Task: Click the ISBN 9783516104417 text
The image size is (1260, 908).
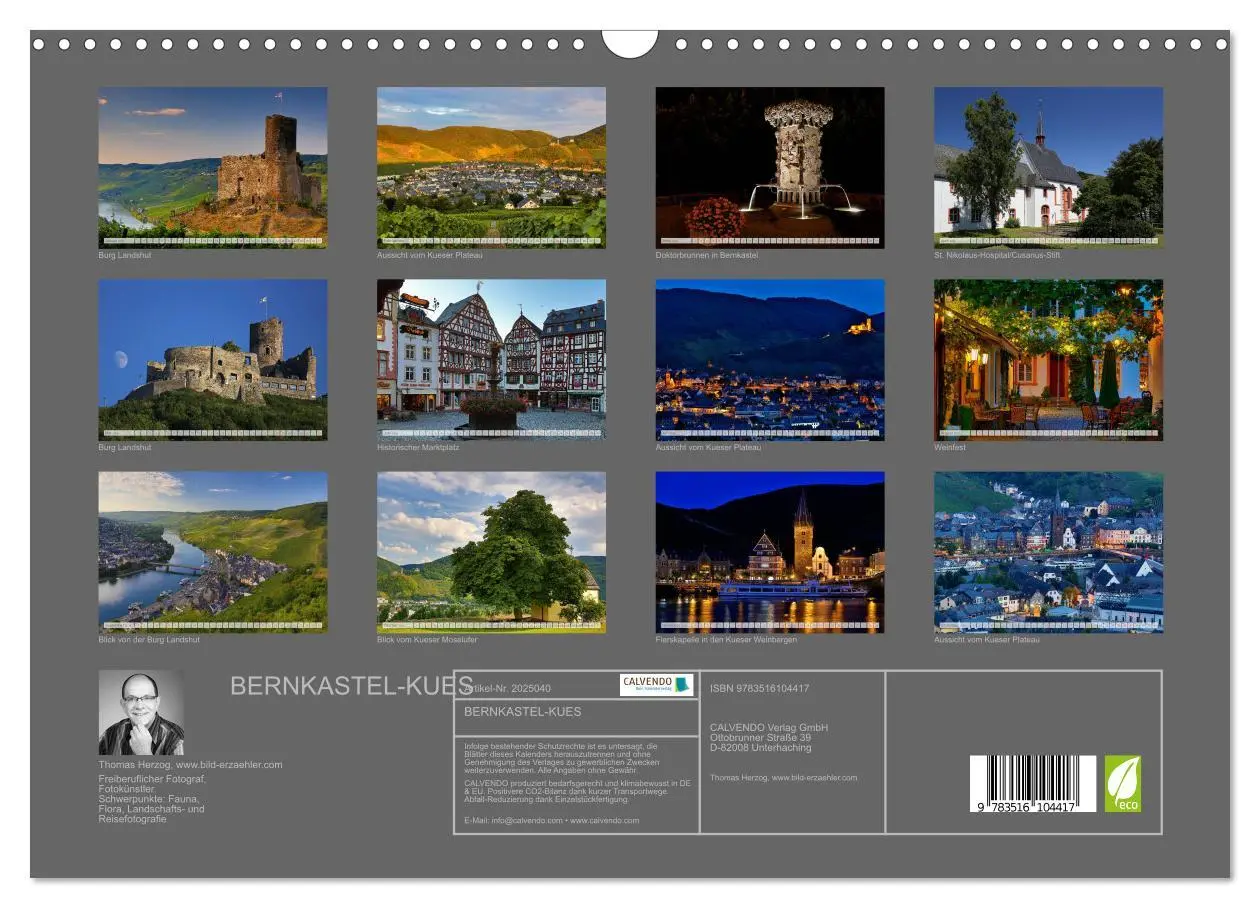Action: pyautogui.click(x=760, y=688)
